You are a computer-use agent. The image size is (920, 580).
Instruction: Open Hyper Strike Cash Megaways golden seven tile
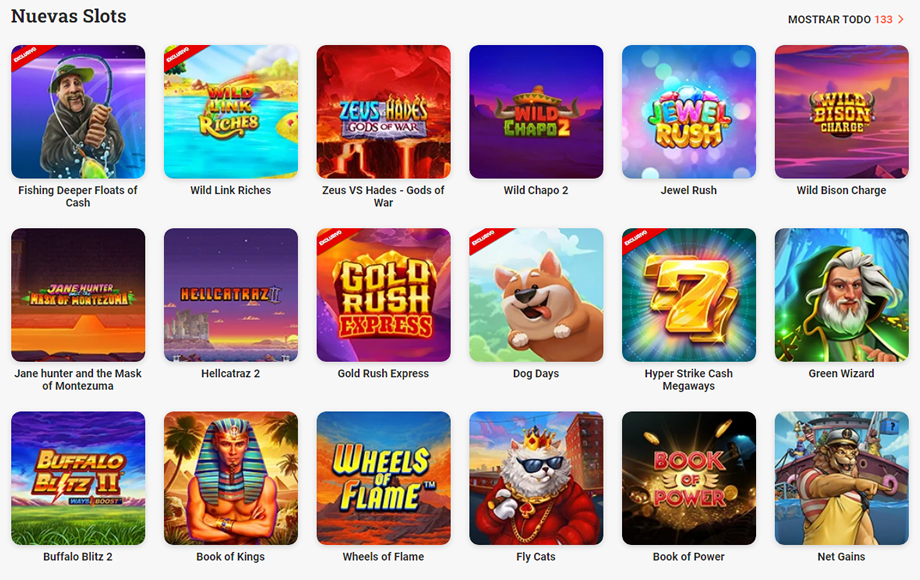tap(689, 295)
